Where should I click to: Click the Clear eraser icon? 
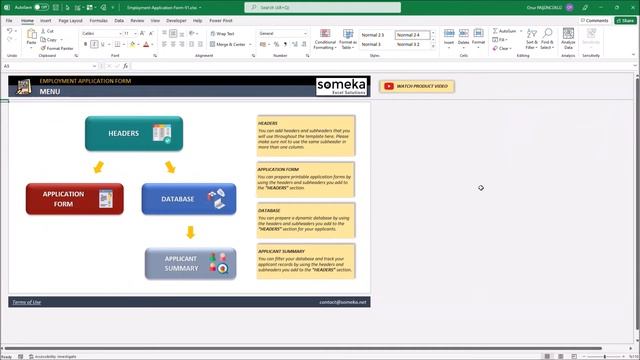tap(495, 48)
